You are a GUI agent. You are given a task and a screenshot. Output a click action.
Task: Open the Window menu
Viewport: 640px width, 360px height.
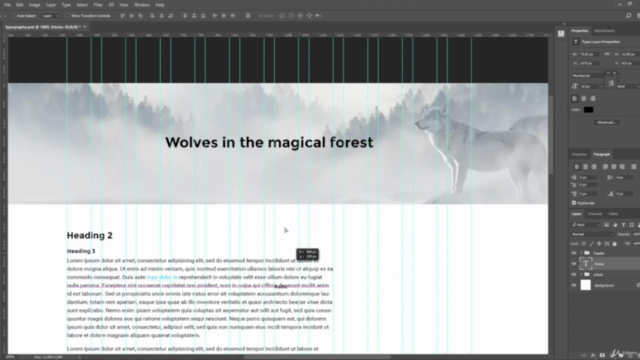coord(142,5)
